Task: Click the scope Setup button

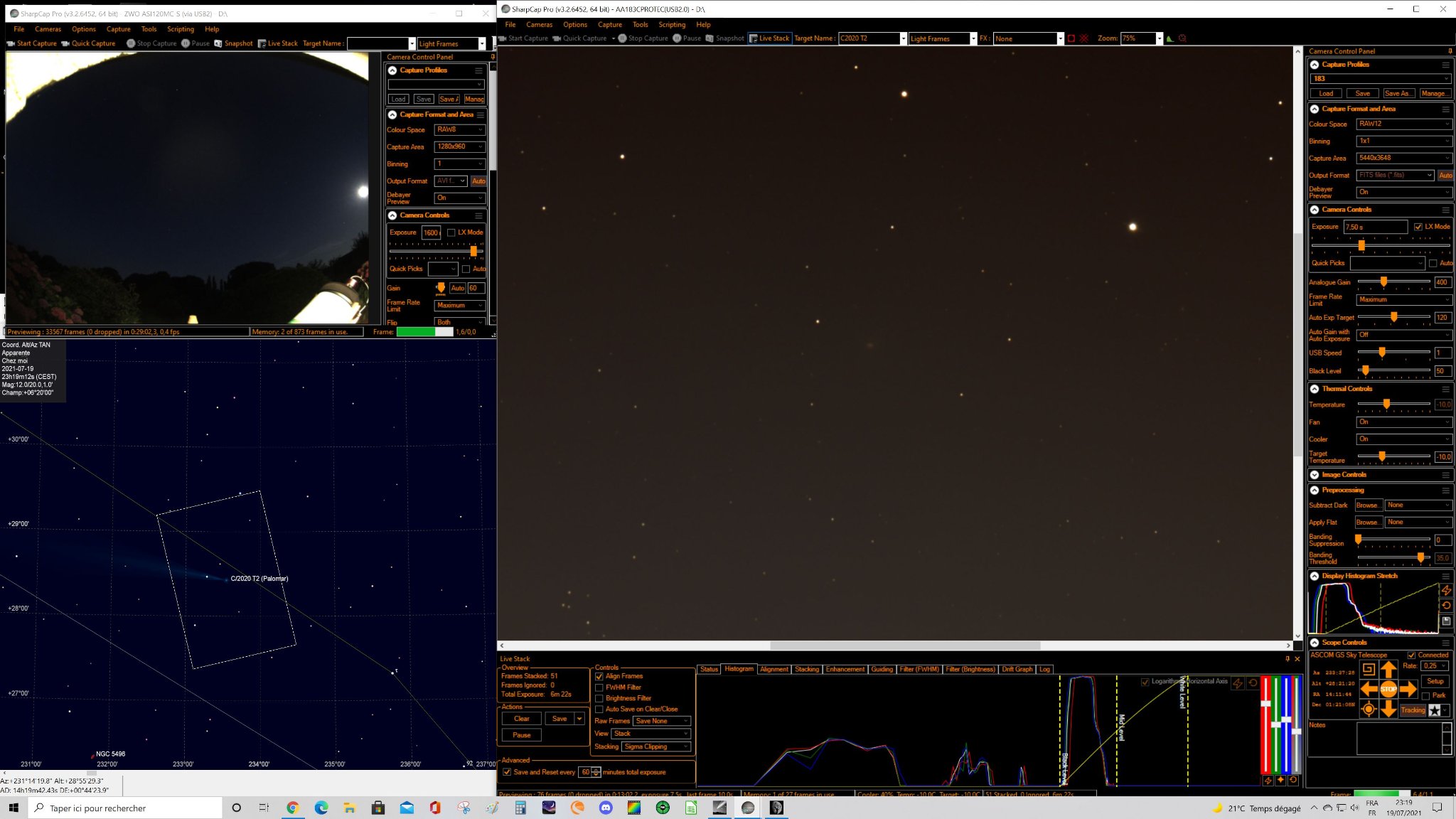Action: (1435, 681)
